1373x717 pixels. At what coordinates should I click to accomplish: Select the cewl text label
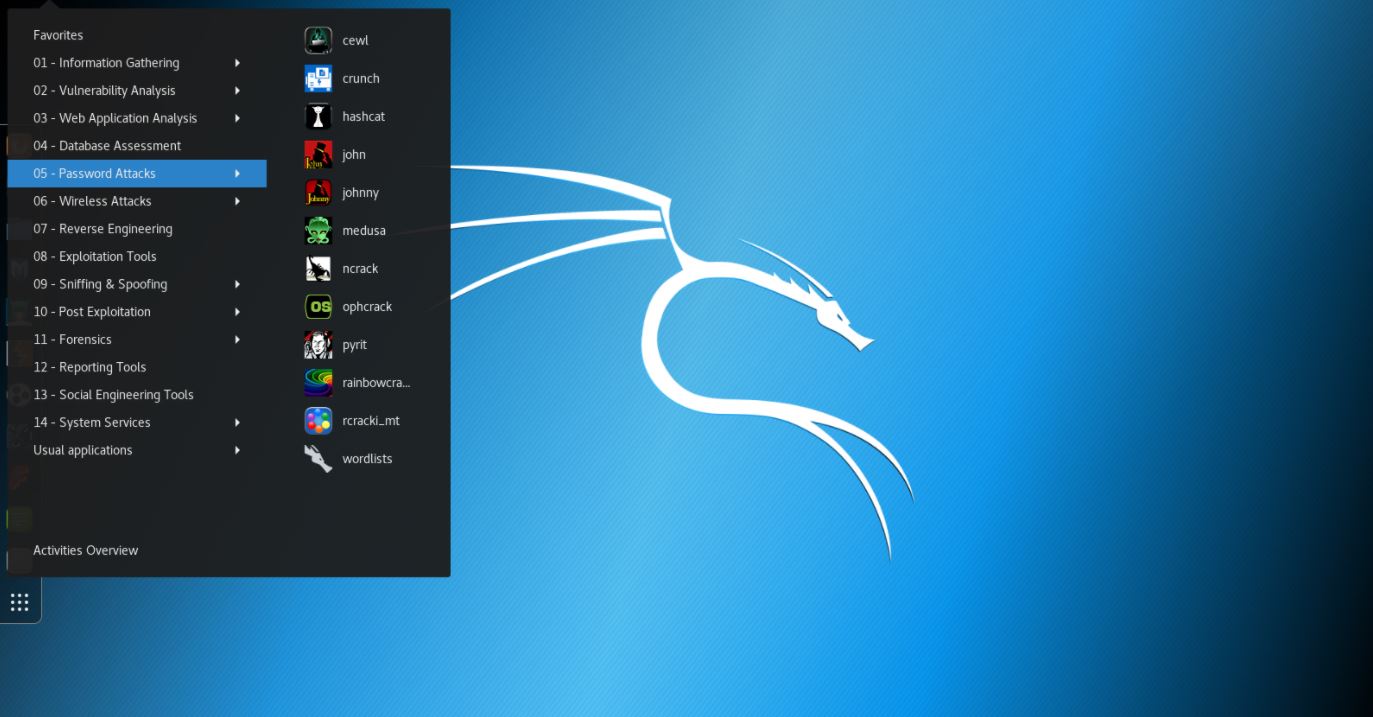355,41
